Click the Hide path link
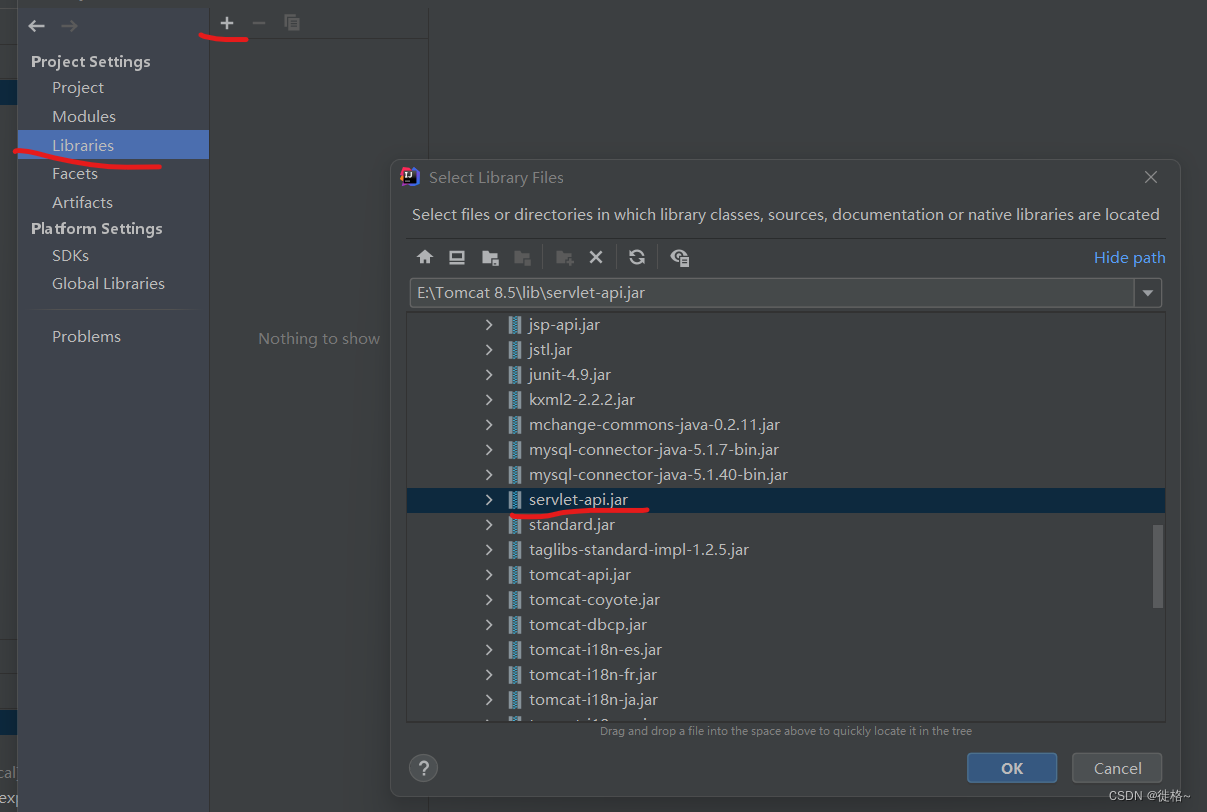 [1130, 257]
